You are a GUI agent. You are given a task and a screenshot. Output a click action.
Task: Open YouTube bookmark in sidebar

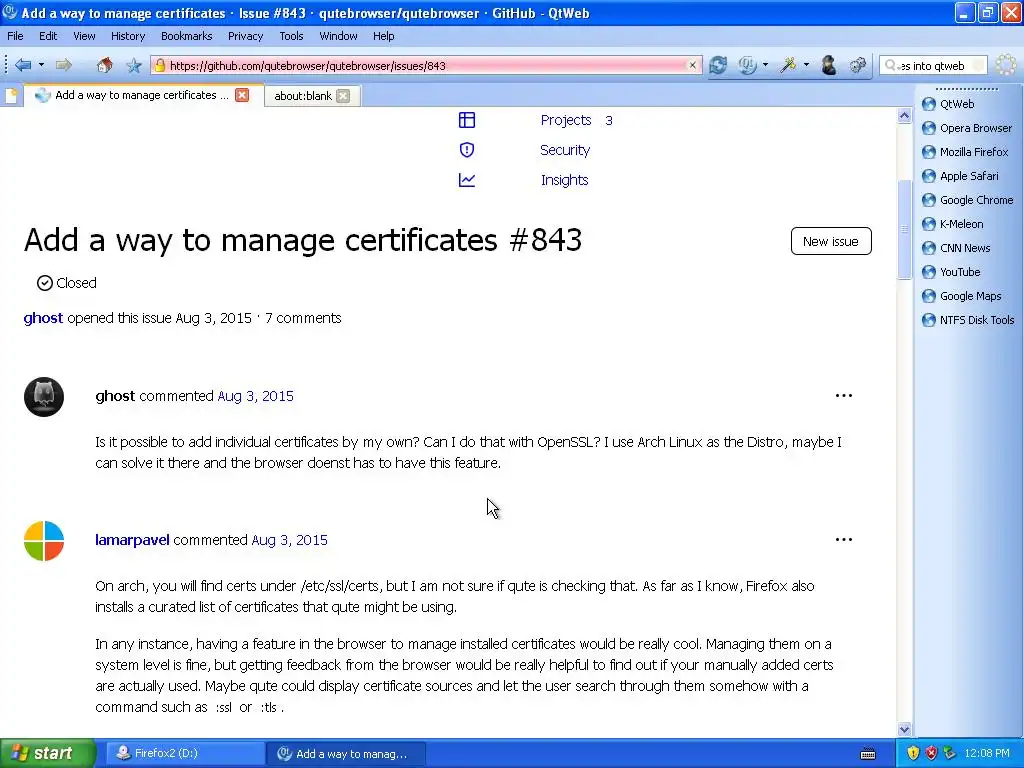pyautogui.click(x=951, y=272)
